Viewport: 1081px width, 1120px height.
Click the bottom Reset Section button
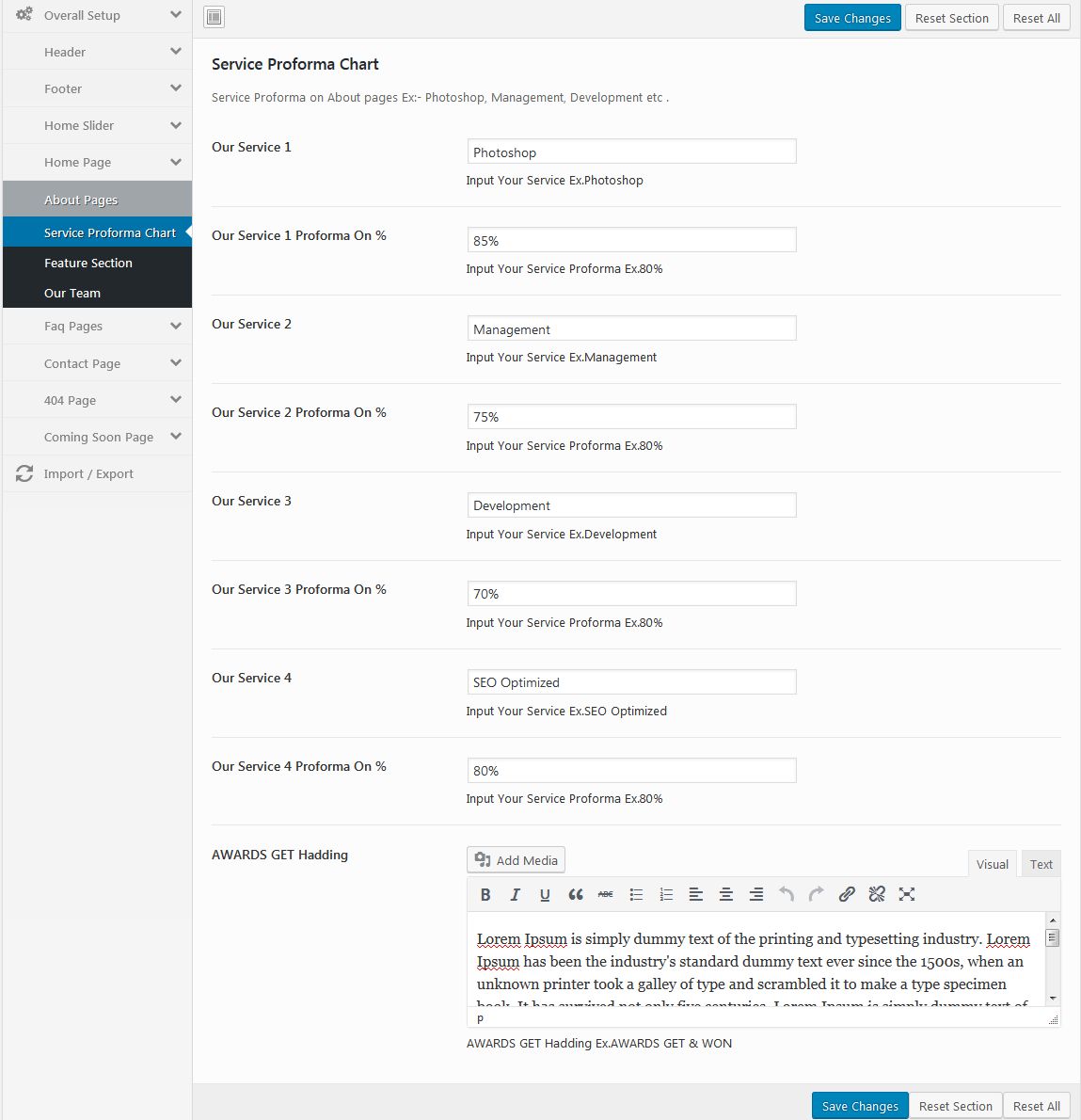tap(955, 1106)
